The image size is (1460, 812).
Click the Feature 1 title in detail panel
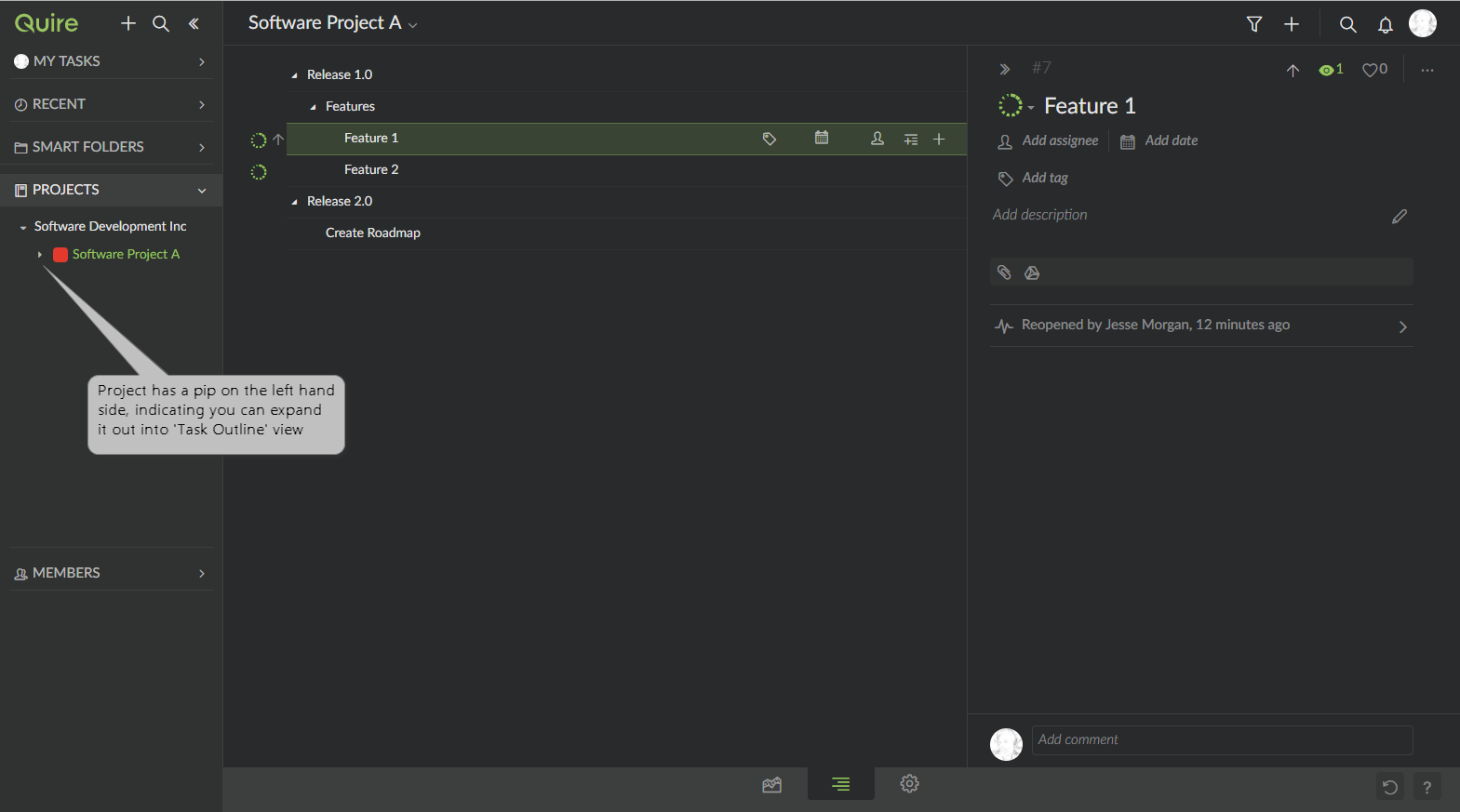[x=1090, y=106]
